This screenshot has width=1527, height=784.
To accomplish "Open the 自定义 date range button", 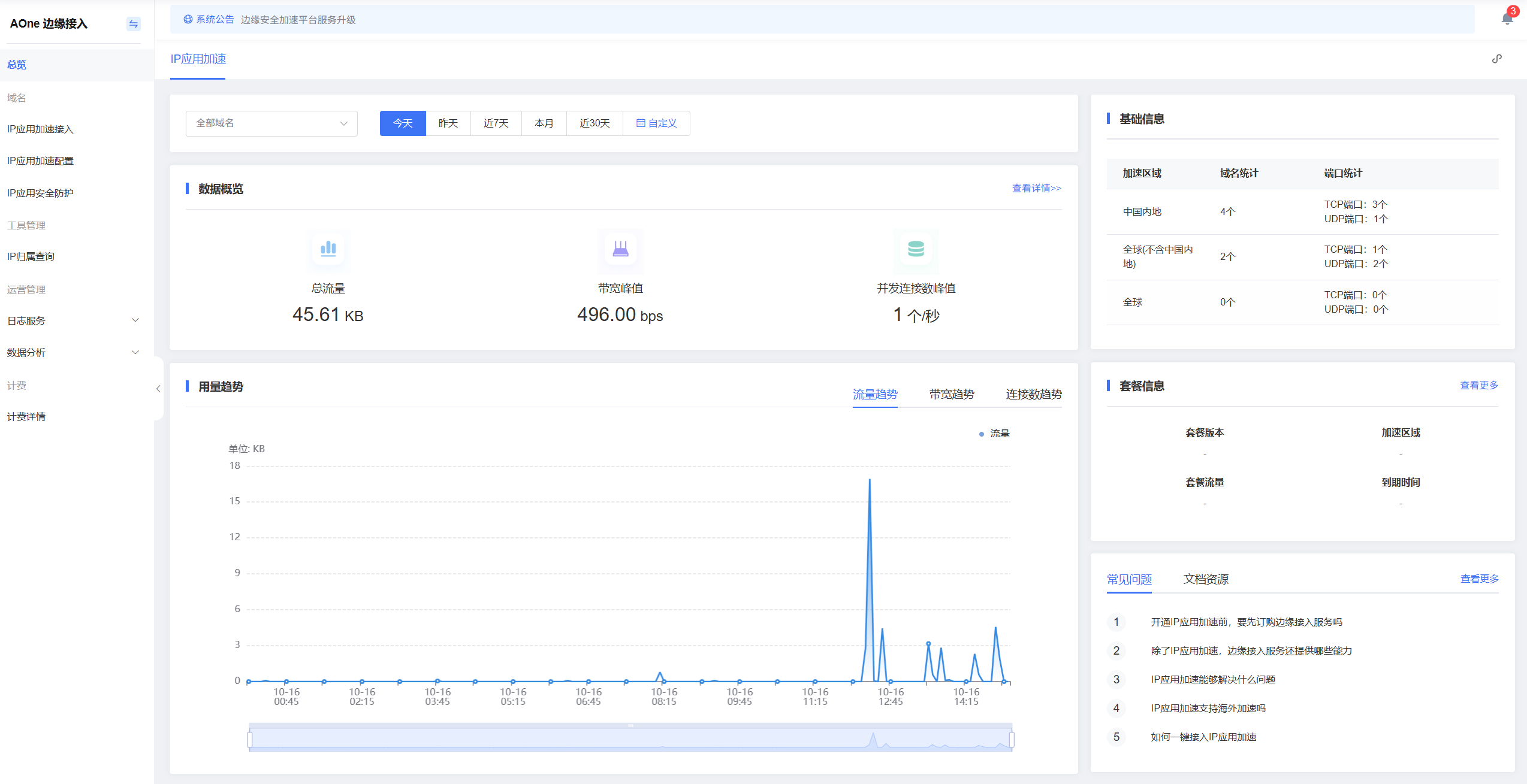I will click(656, 123).
